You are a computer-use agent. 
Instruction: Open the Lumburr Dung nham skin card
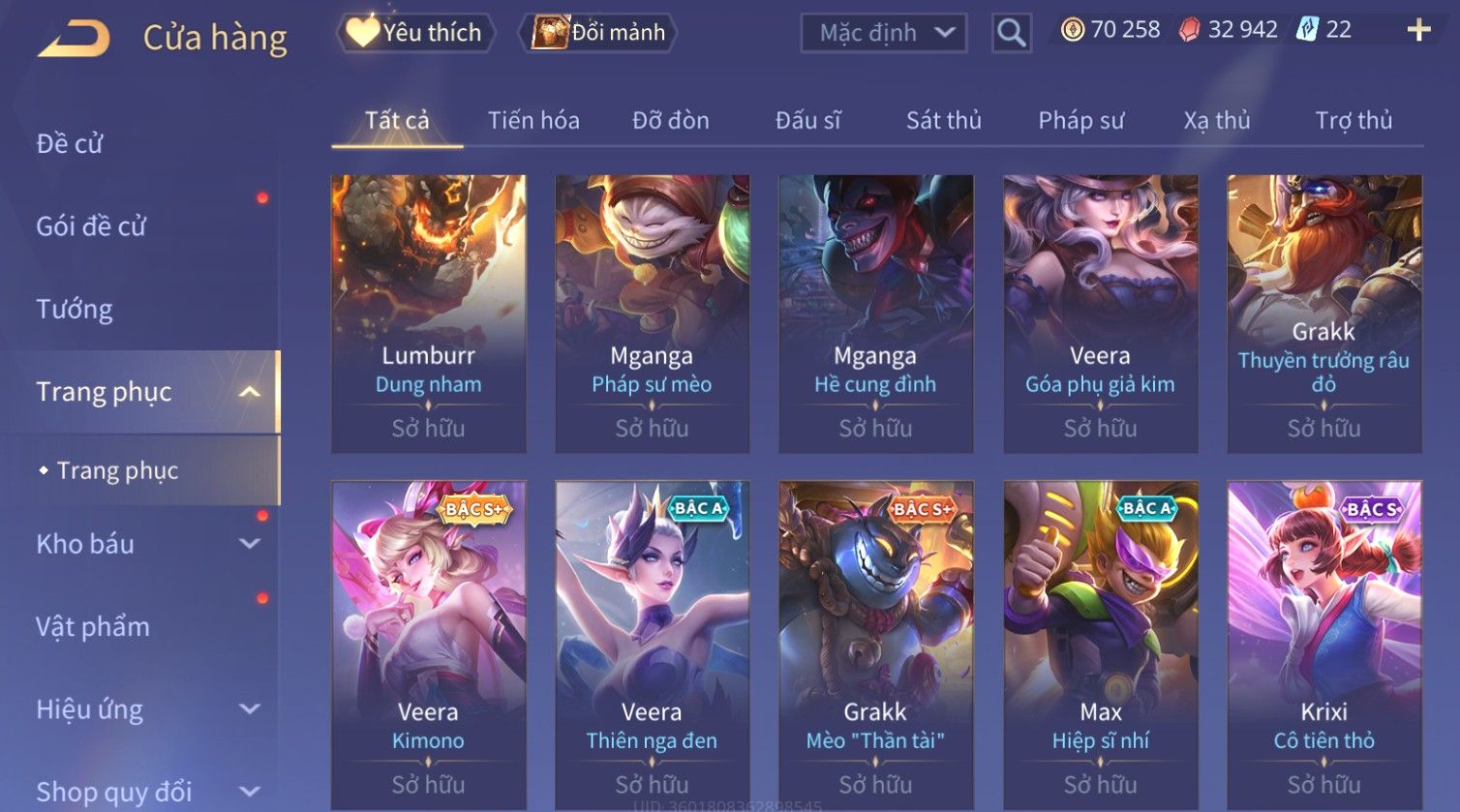428,314
